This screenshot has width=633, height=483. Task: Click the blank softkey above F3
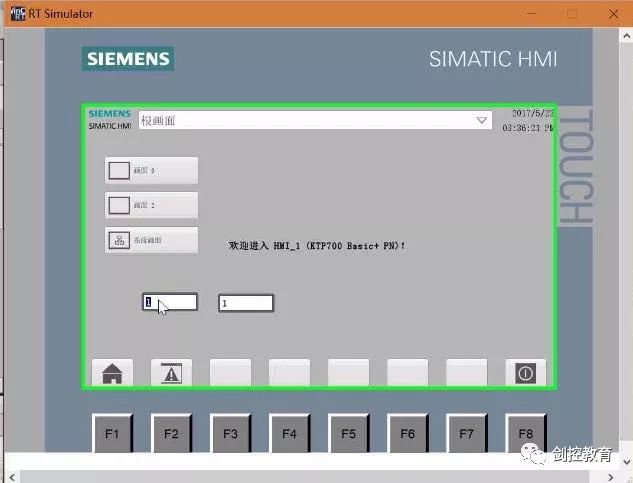click(231, 373)
